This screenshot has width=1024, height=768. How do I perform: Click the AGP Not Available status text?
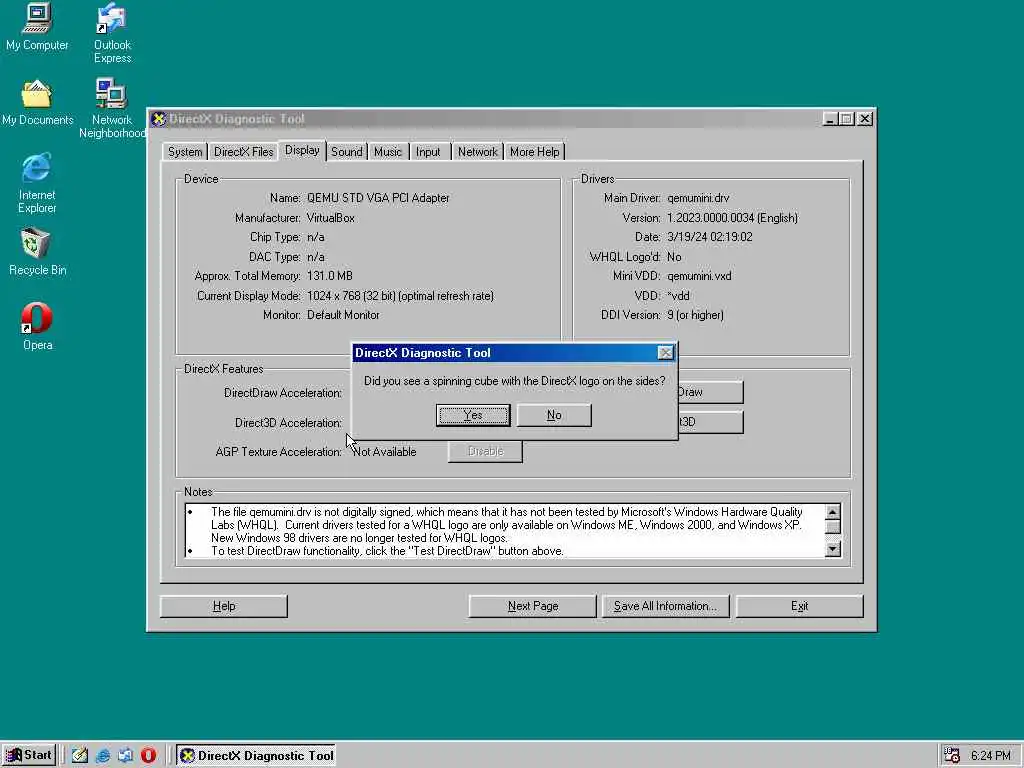(384, 452)
